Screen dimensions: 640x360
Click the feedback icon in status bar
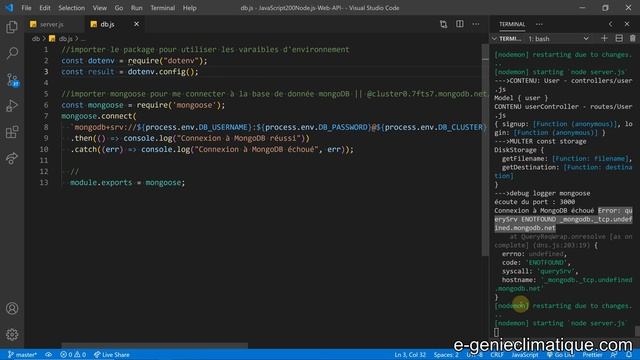coord(613,355)
